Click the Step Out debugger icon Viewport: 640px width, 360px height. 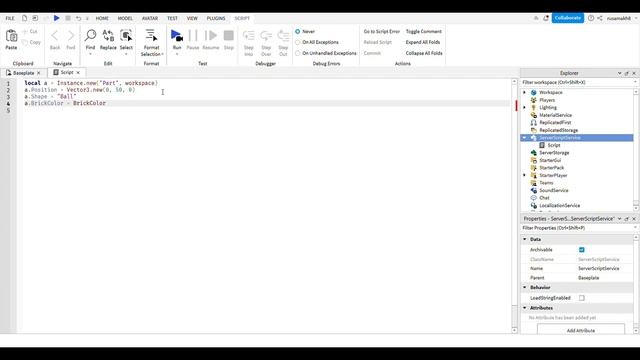(x=283, y=36)
